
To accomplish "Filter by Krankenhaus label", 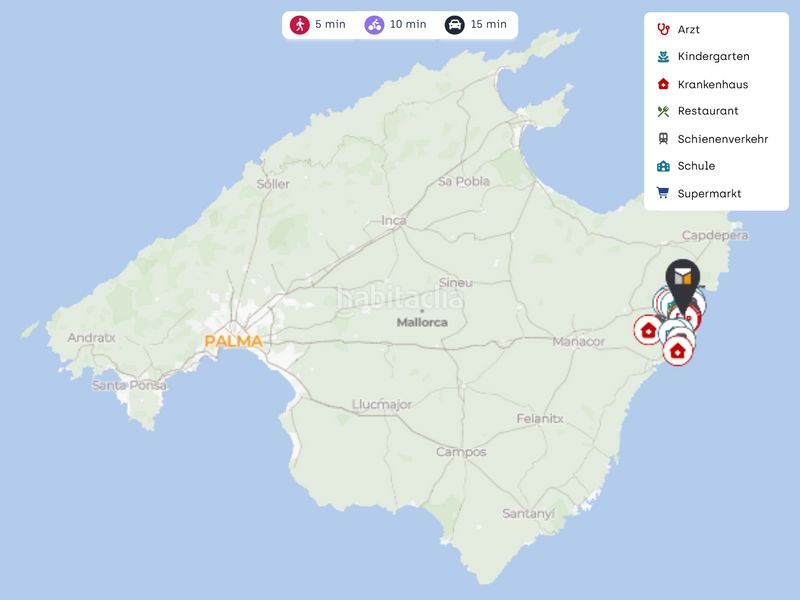I will (x=713, y=84).
